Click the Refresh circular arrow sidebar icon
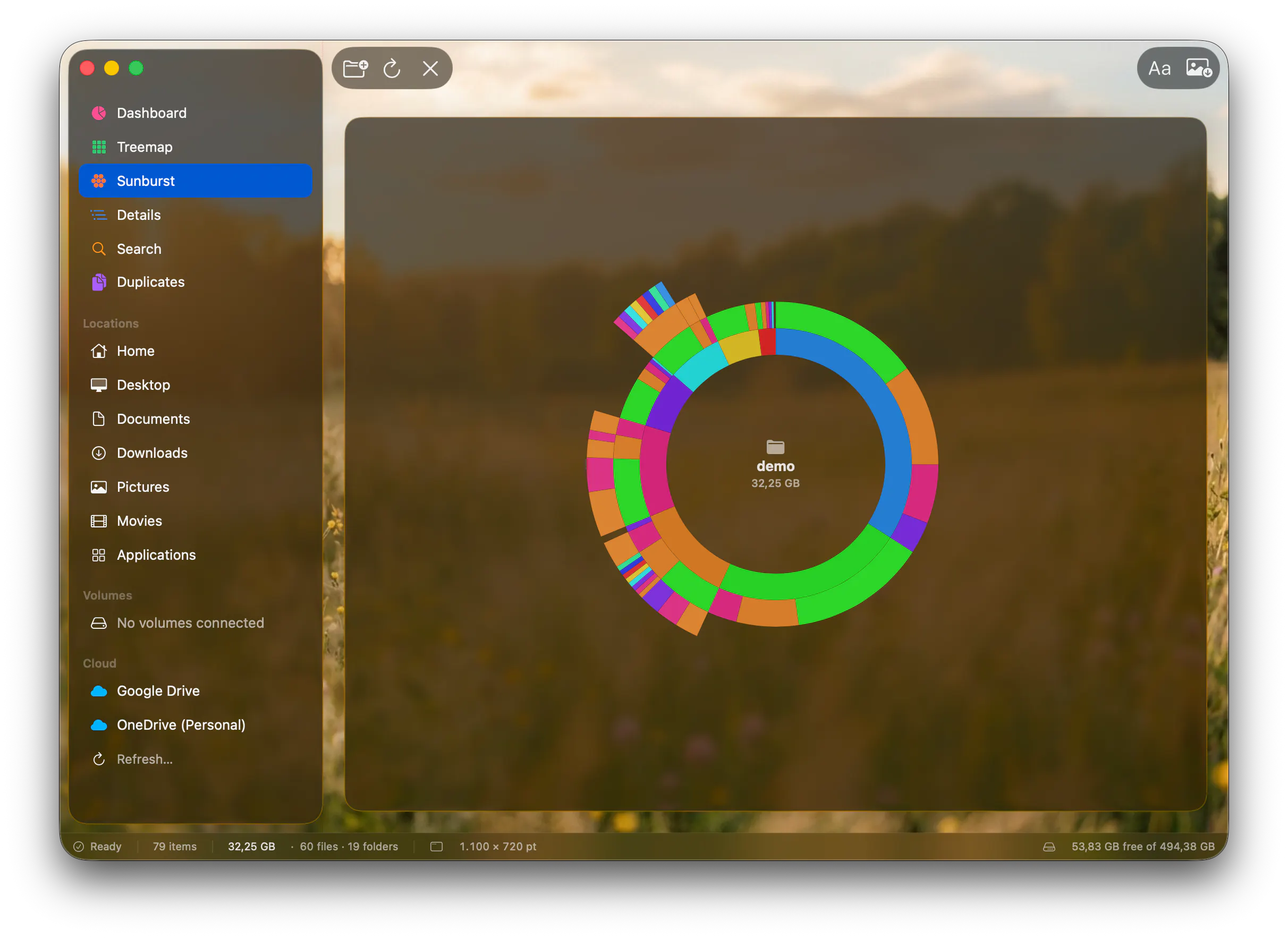 click(99, 759)
